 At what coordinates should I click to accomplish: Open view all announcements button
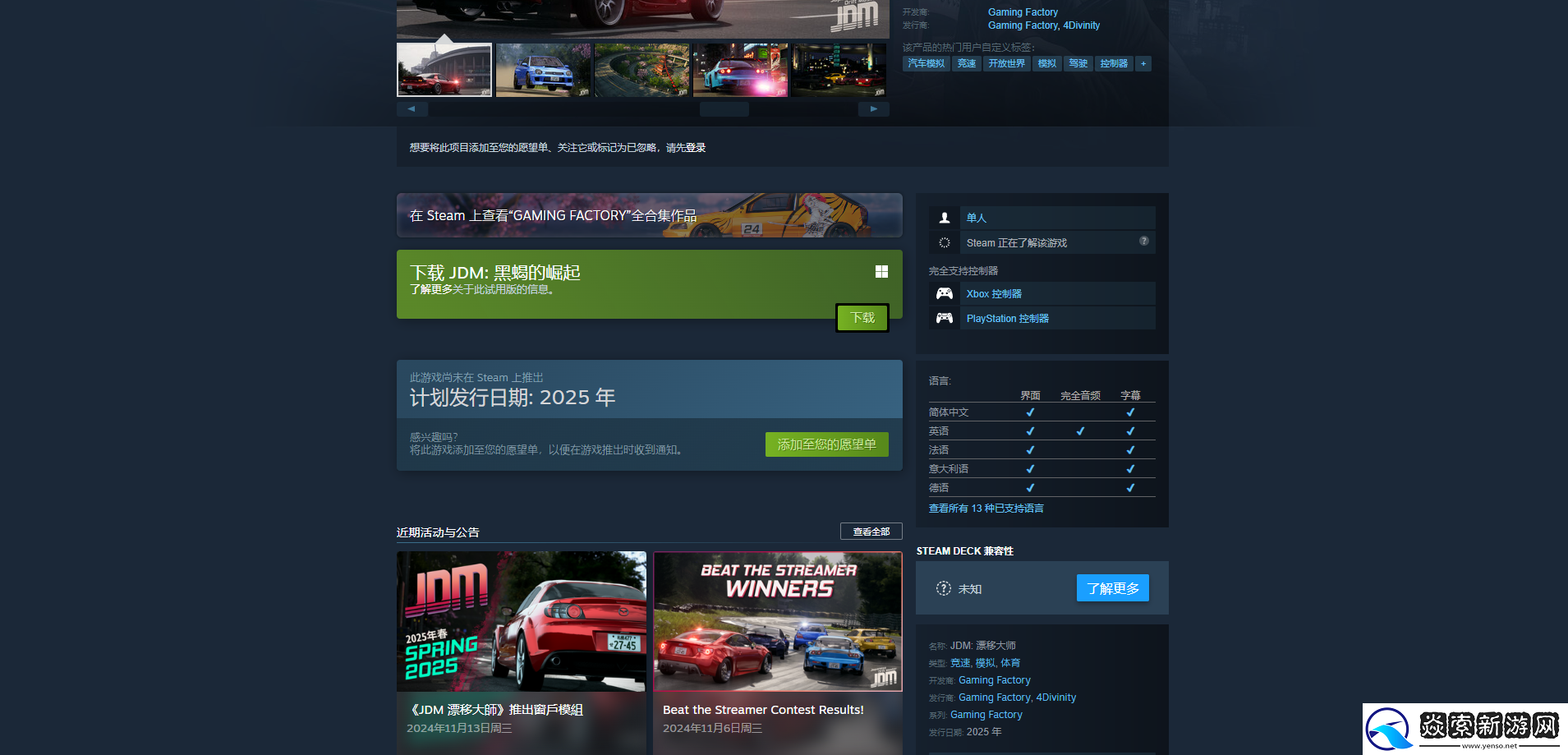click(871, 532)
